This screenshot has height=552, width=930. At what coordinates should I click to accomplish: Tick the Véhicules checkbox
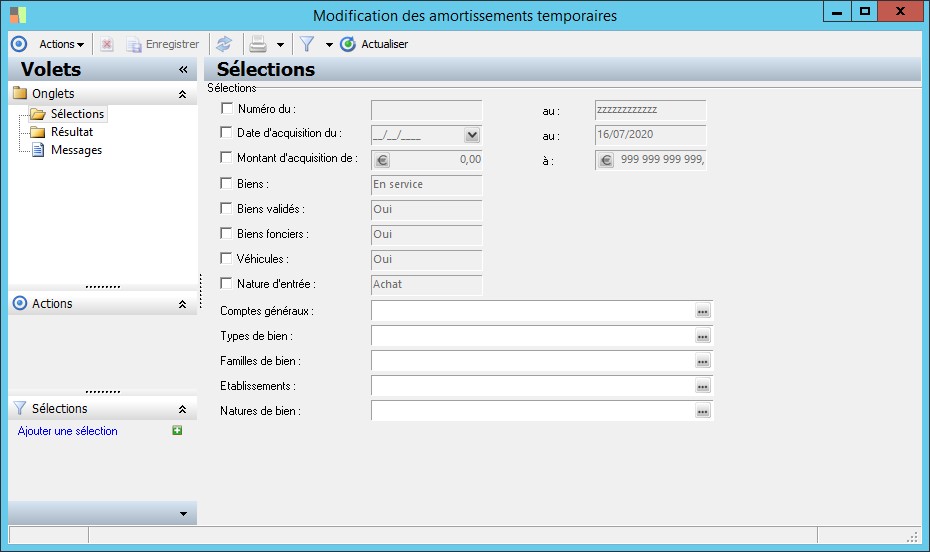(226, 258)
